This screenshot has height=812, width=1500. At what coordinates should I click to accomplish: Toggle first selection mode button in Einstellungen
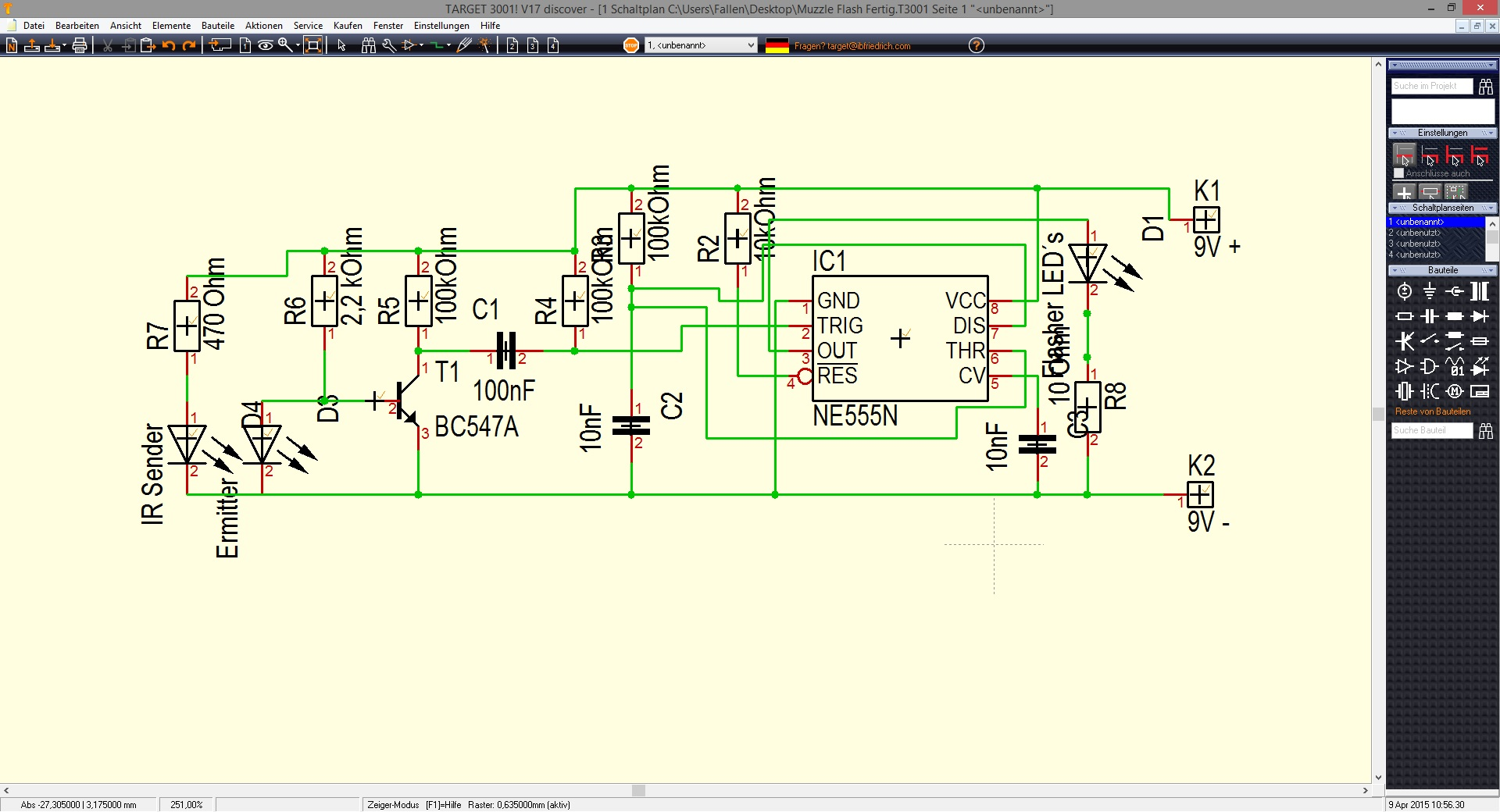click(1405, 155)
